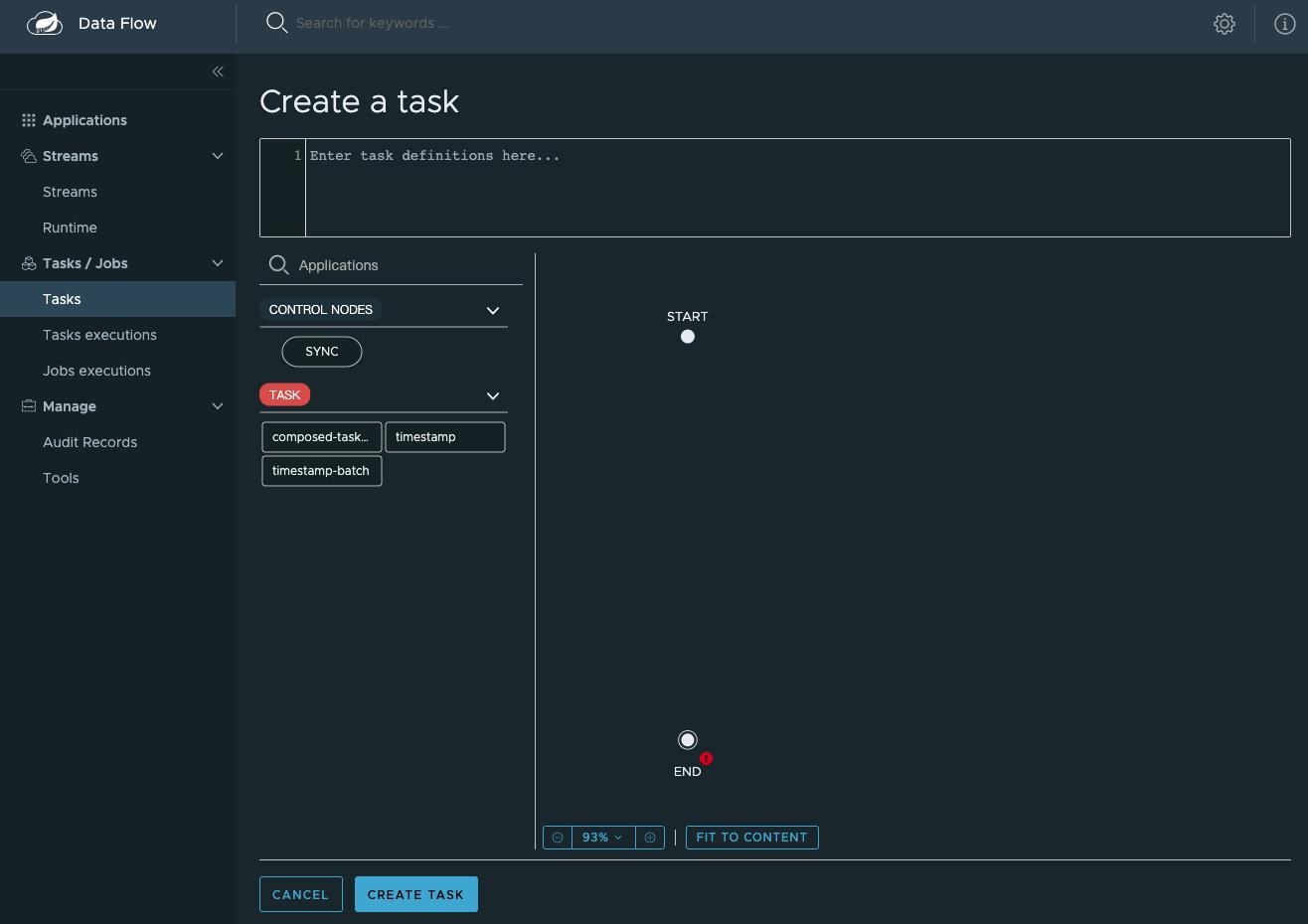
Task: Click the Applications grid icon in sidebar
Action: pos(29,120)
